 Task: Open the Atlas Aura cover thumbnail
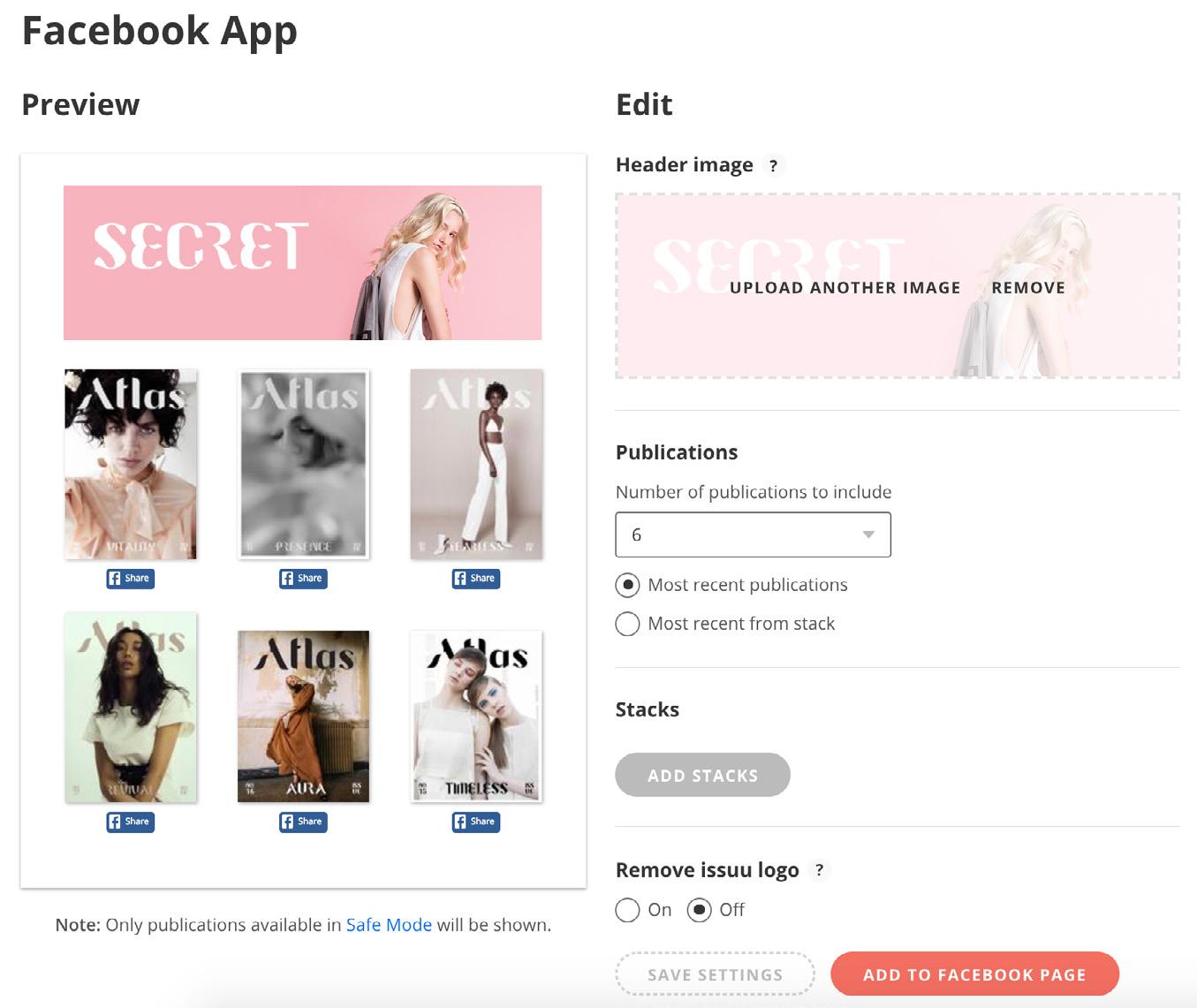point(303,716)
